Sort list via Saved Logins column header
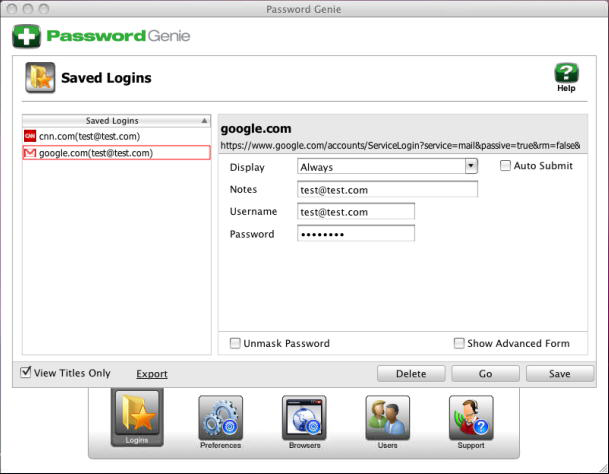Screen dimensions: 609x474 (117, 121)
